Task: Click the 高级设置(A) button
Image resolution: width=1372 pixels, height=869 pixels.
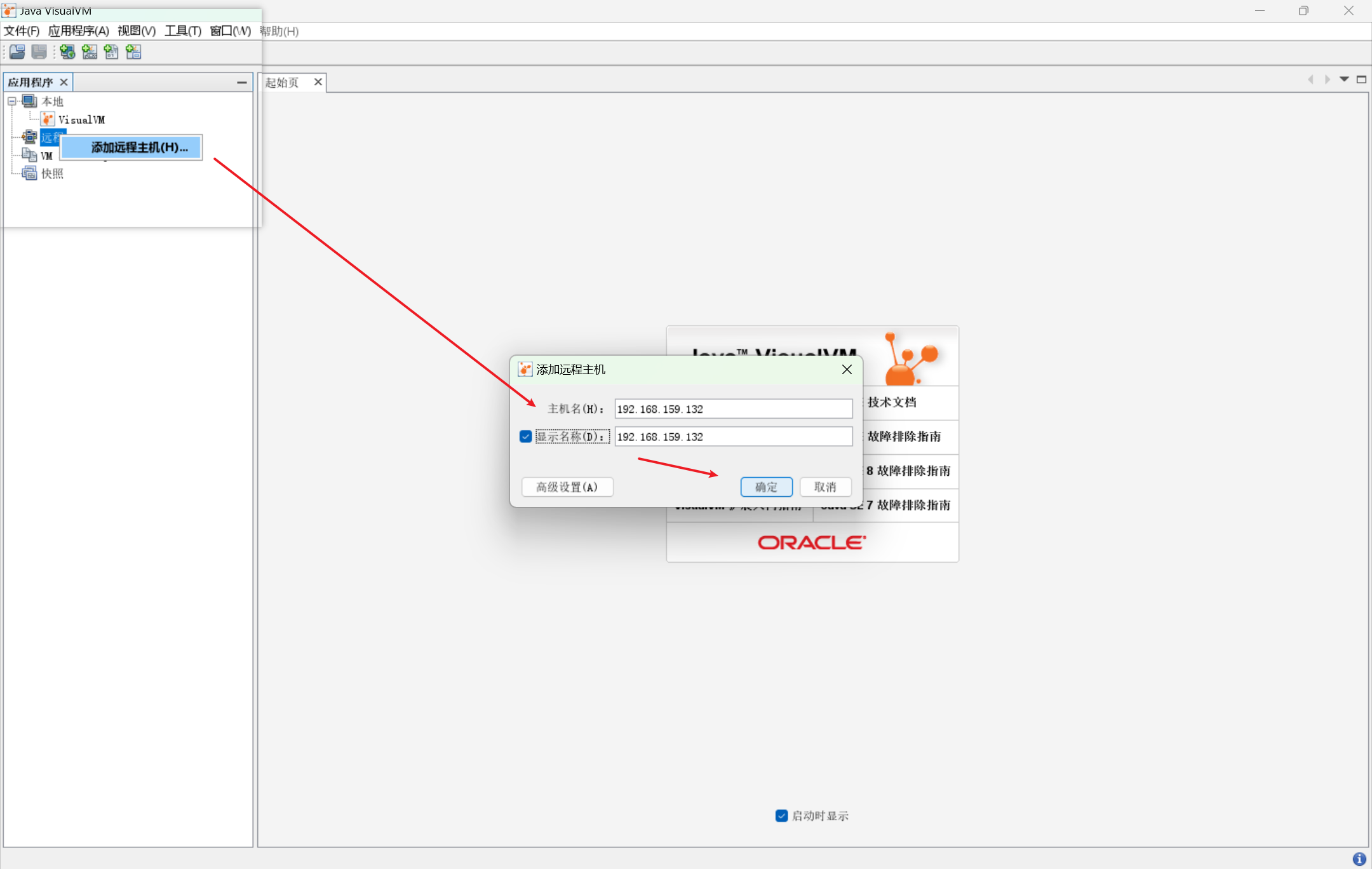Action: (x=567, y=487)
